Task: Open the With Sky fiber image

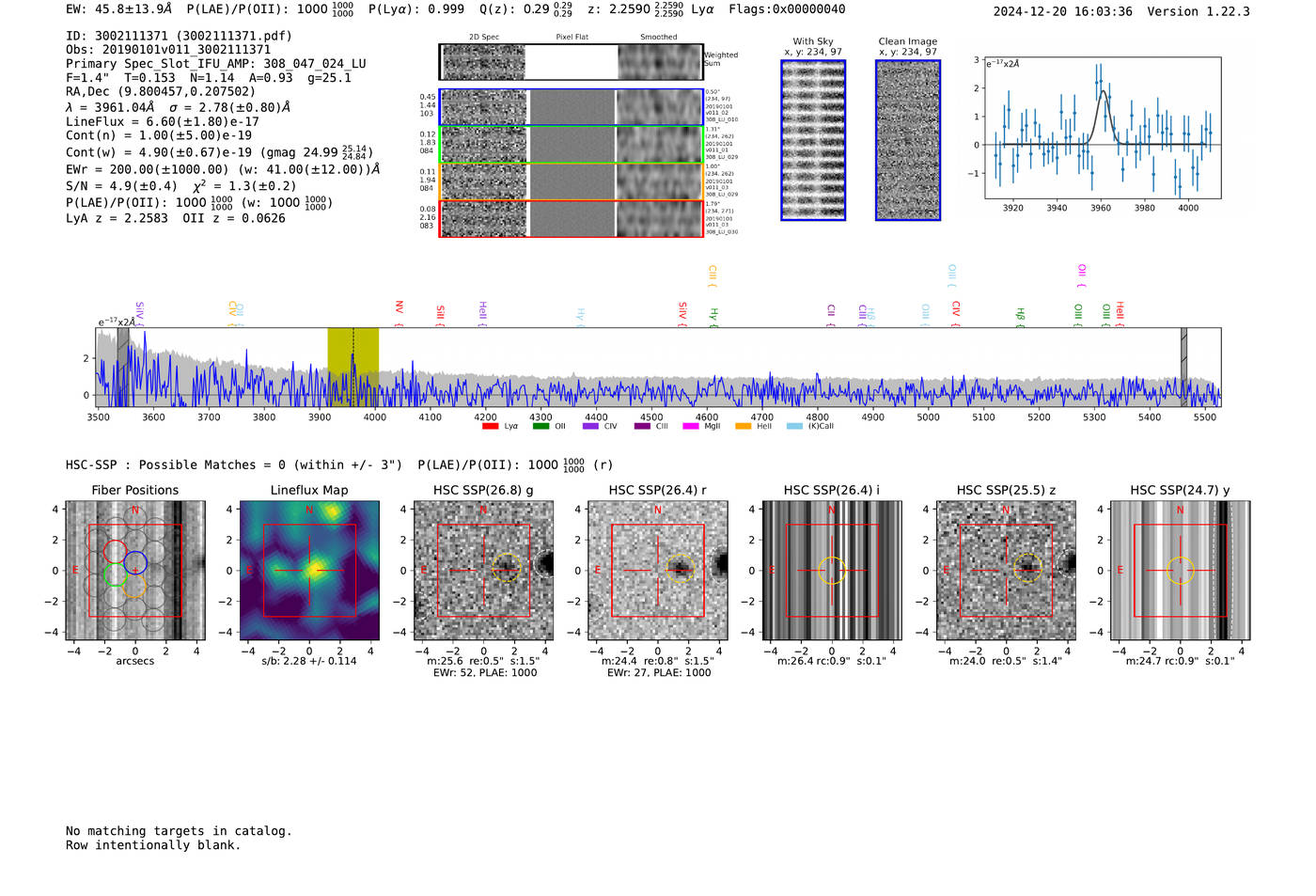Action: click(x=813, y=140)
